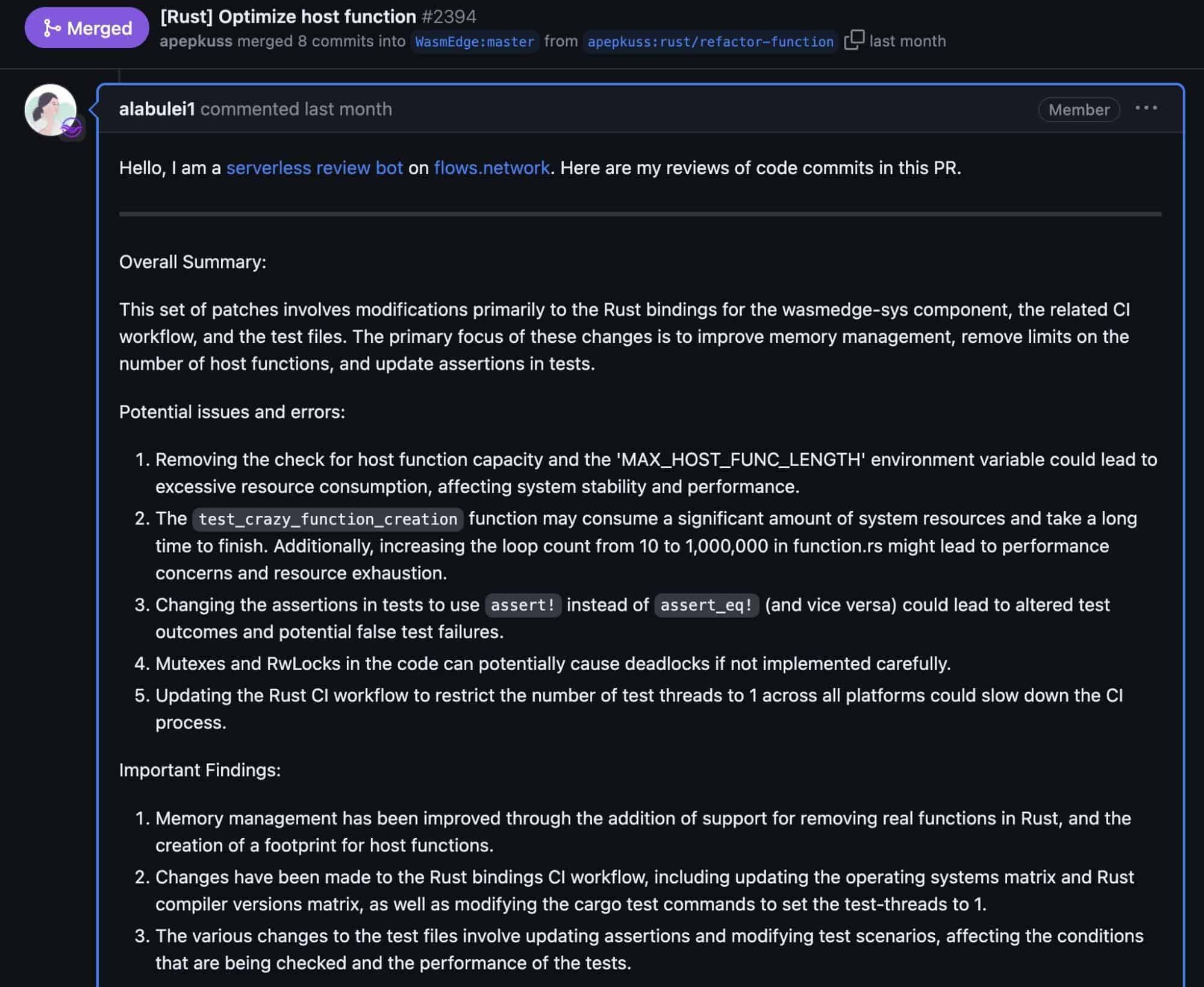Click the assert_eq! inline code snippet

click(x=706, y=605)
